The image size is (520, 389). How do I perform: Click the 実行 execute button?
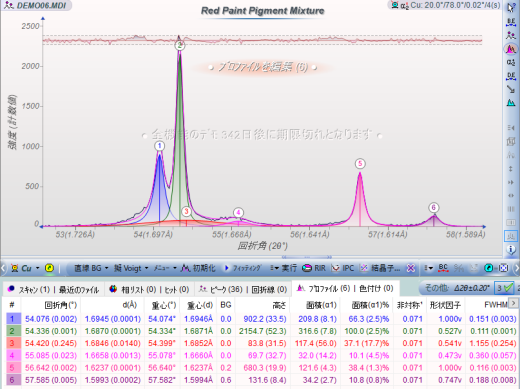pos(283,268)
